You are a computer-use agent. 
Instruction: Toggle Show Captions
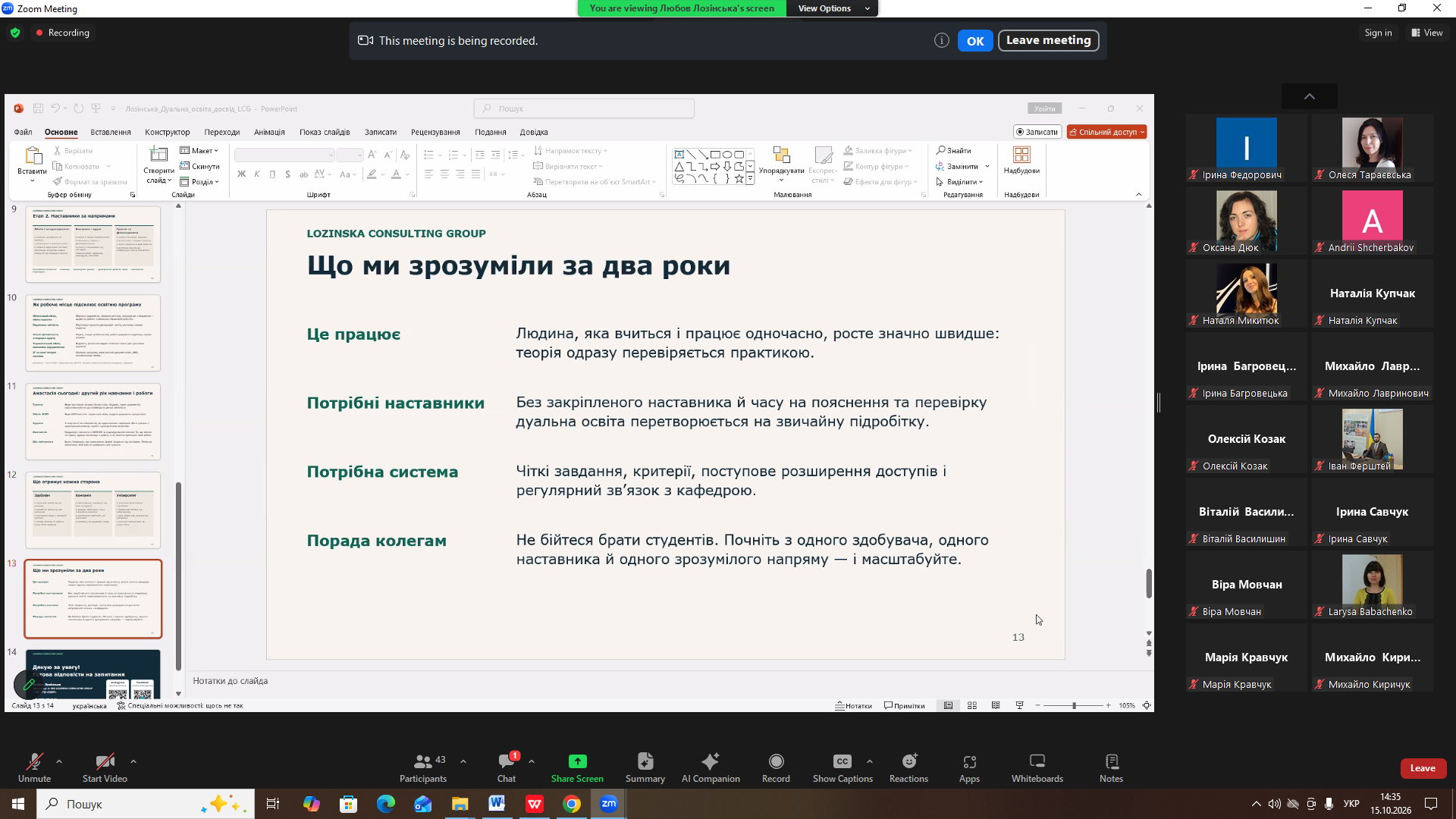pos(843,767)
